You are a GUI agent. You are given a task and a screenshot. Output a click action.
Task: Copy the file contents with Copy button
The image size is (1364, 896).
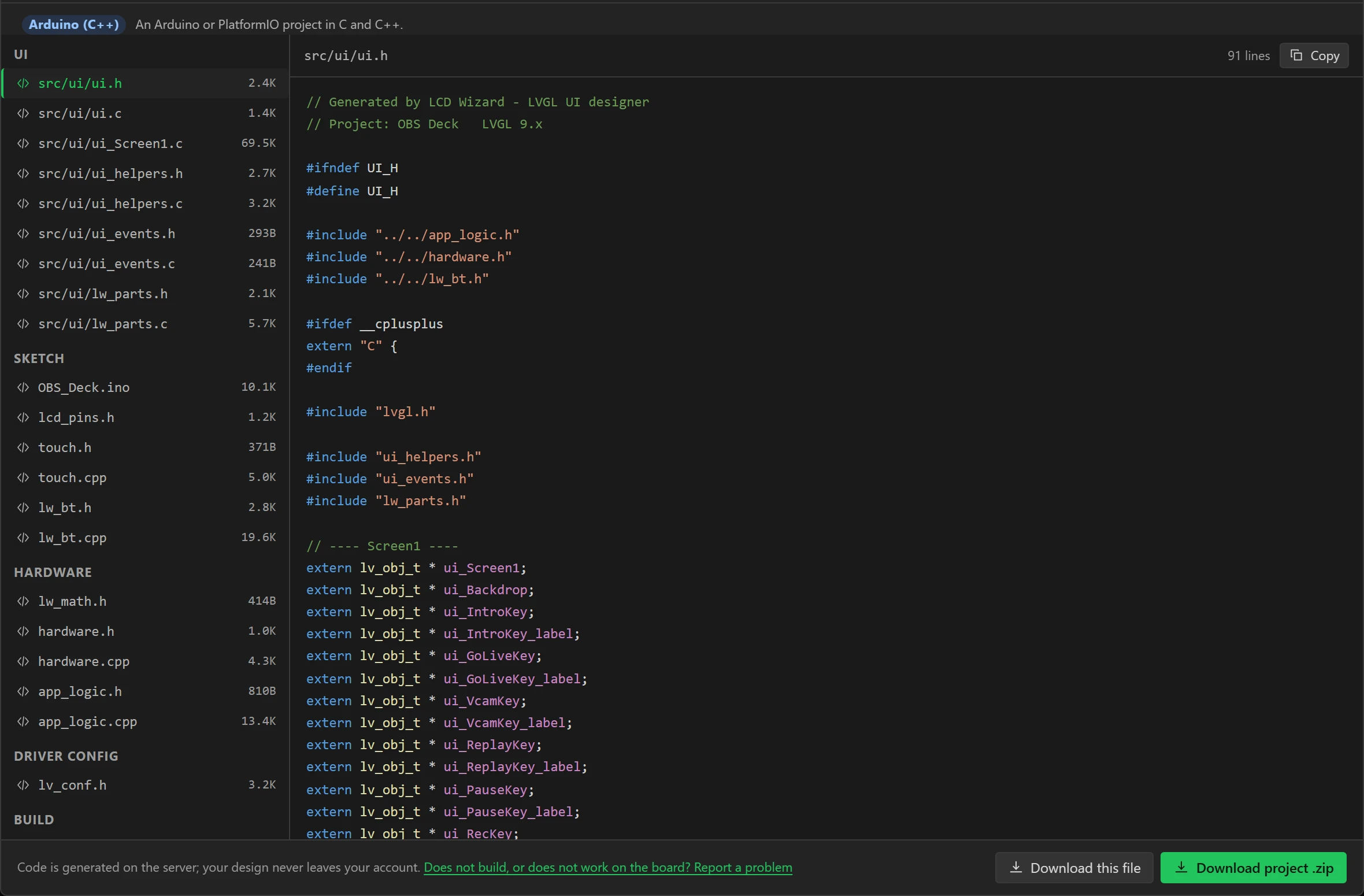coord(1314,55)
